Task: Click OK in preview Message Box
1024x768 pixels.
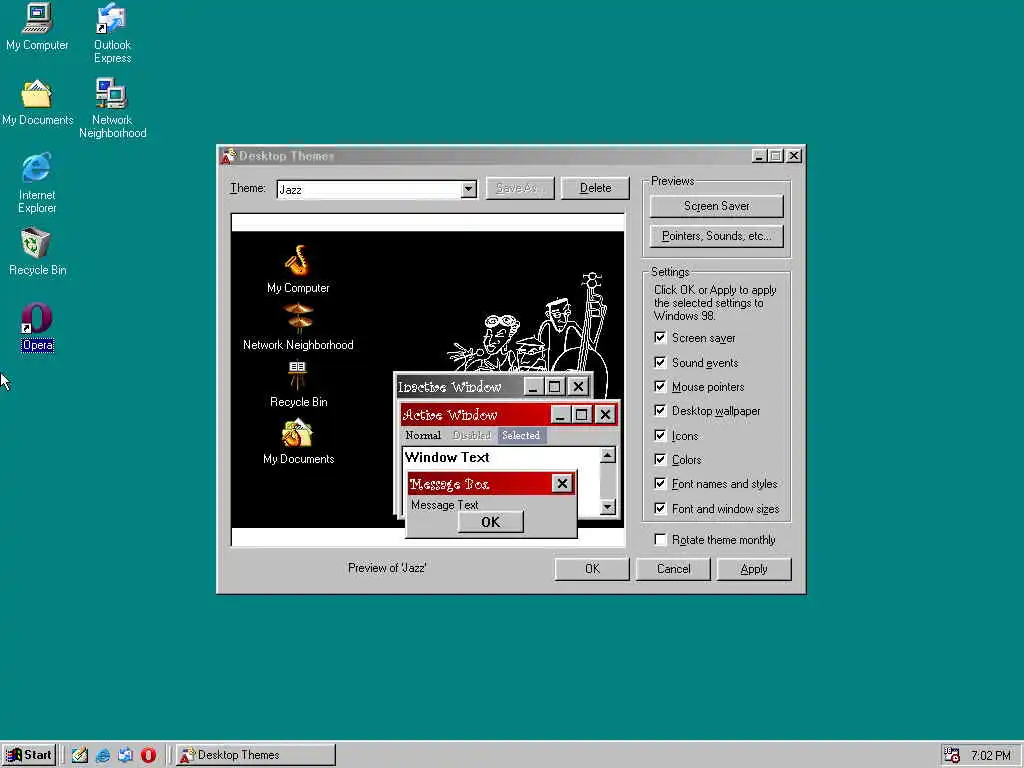Action: [490, 522]
